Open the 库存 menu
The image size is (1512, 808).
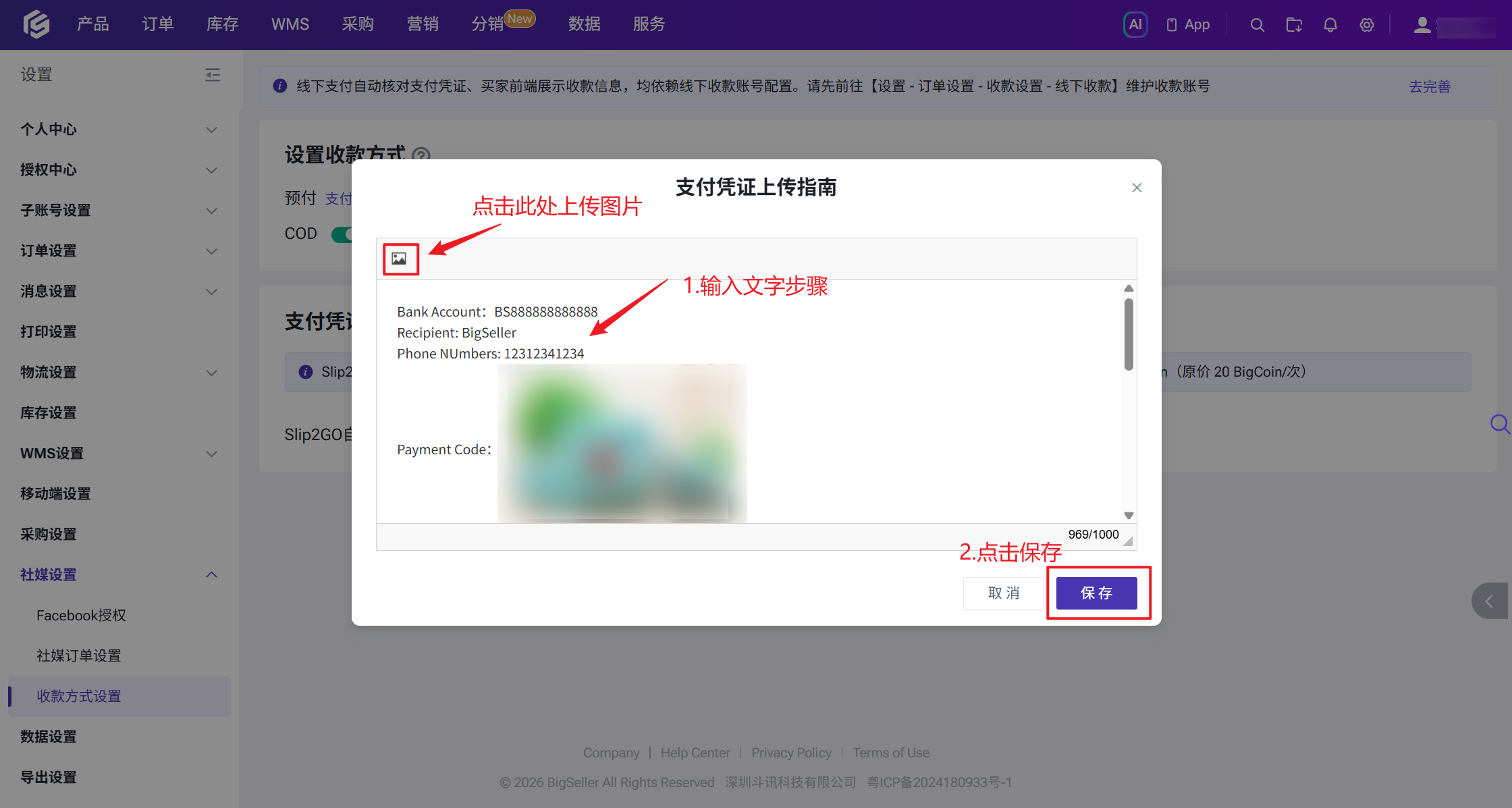223,24
